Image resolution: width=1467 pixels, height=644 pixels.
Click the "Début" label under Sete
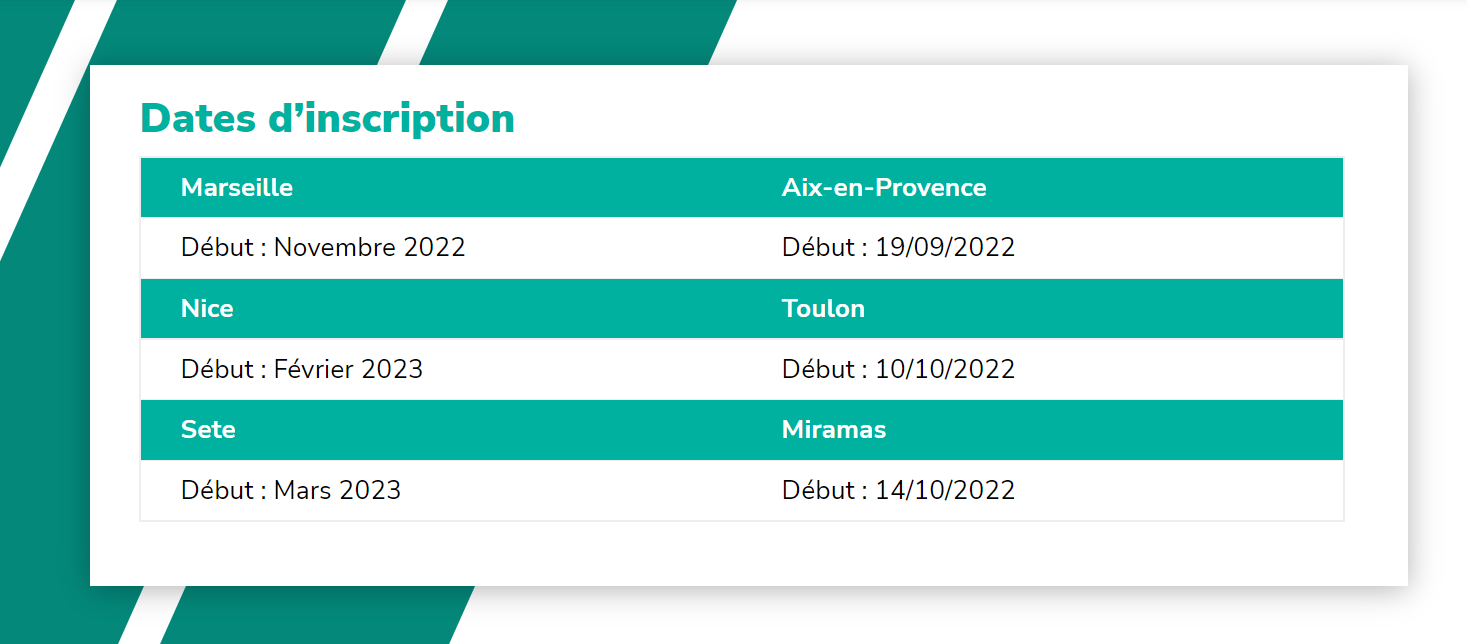click(x=217, y=491)
